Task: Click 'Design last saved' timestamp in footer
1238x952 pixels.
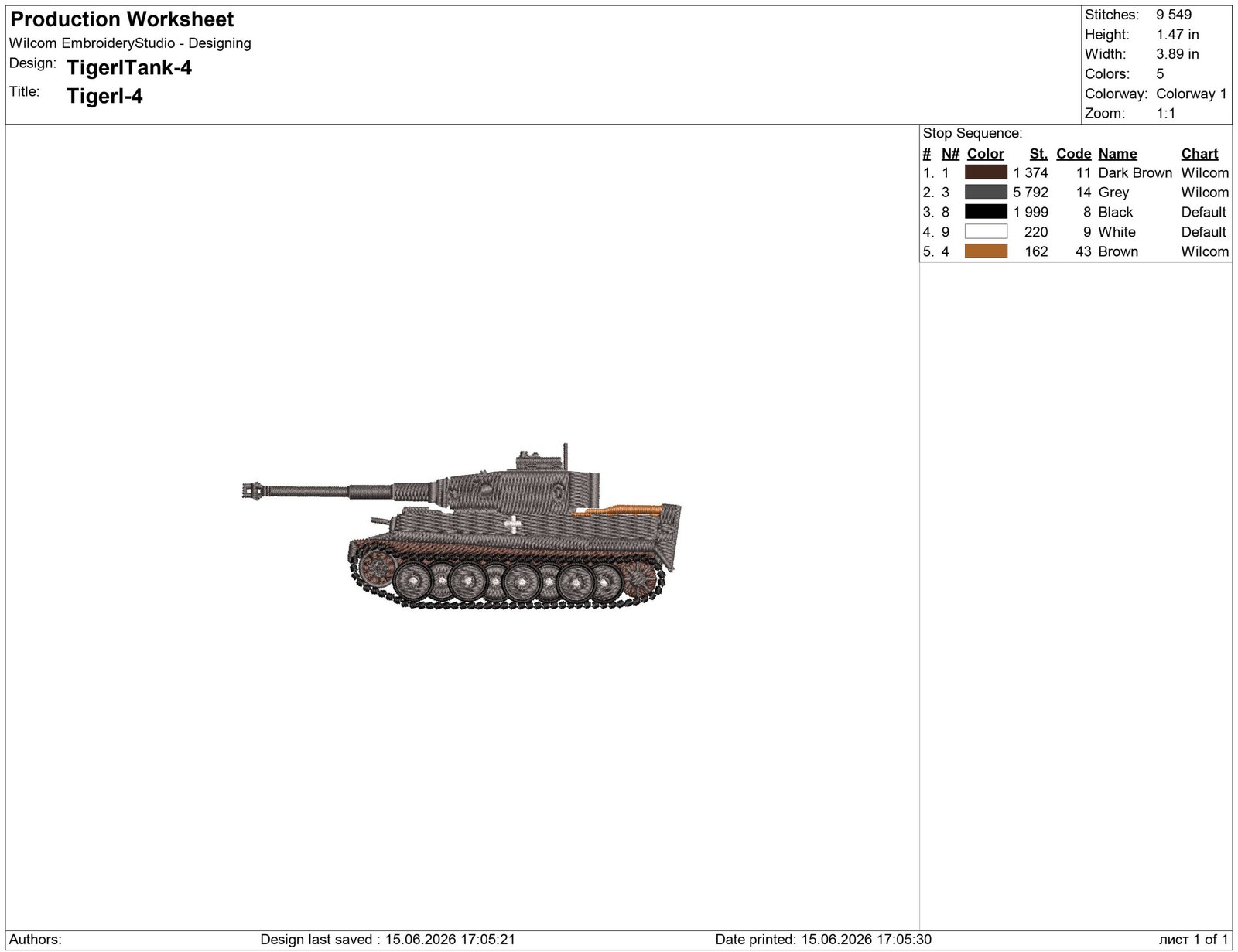Action: tap(388, 940)
